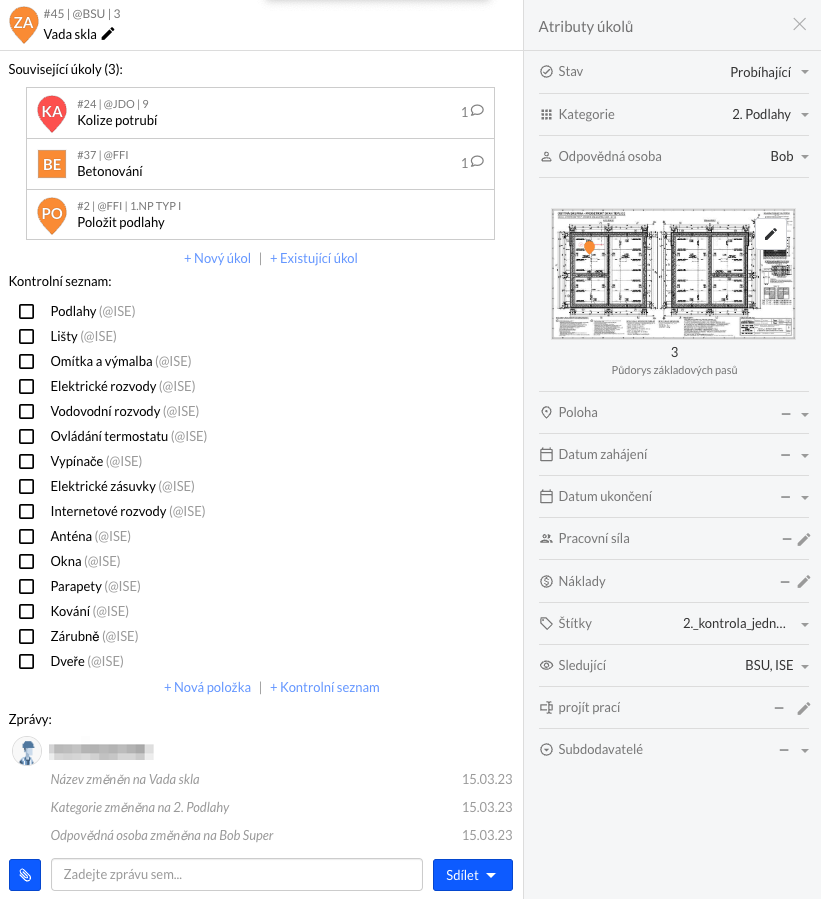Edit Náklady with pencil icon

[804, 581]
